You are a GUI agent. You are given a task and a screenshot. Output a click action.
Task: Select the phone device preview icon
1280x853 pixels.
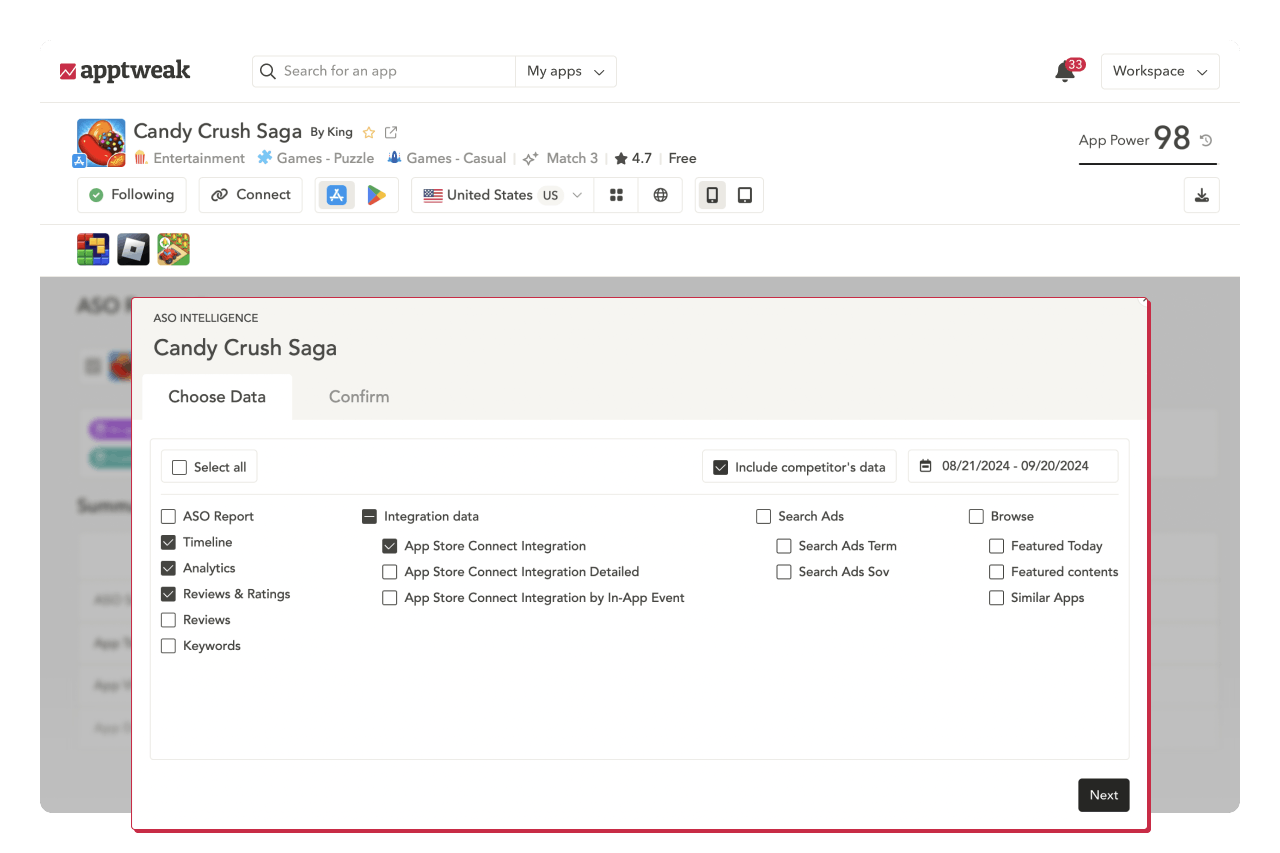(x=712, y=195)
